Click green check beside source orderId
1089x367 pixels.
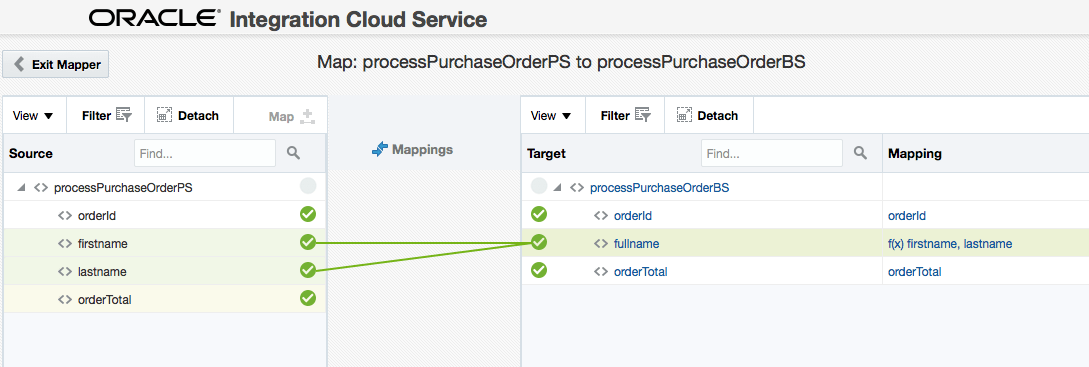tap(308, 214)
